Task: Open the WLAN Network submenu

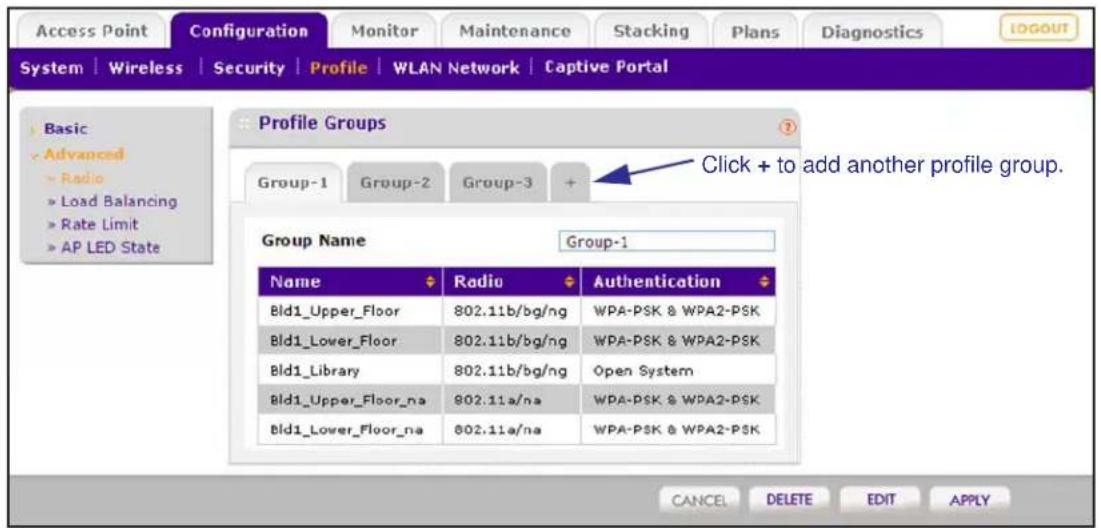Action: click(456, 68)
